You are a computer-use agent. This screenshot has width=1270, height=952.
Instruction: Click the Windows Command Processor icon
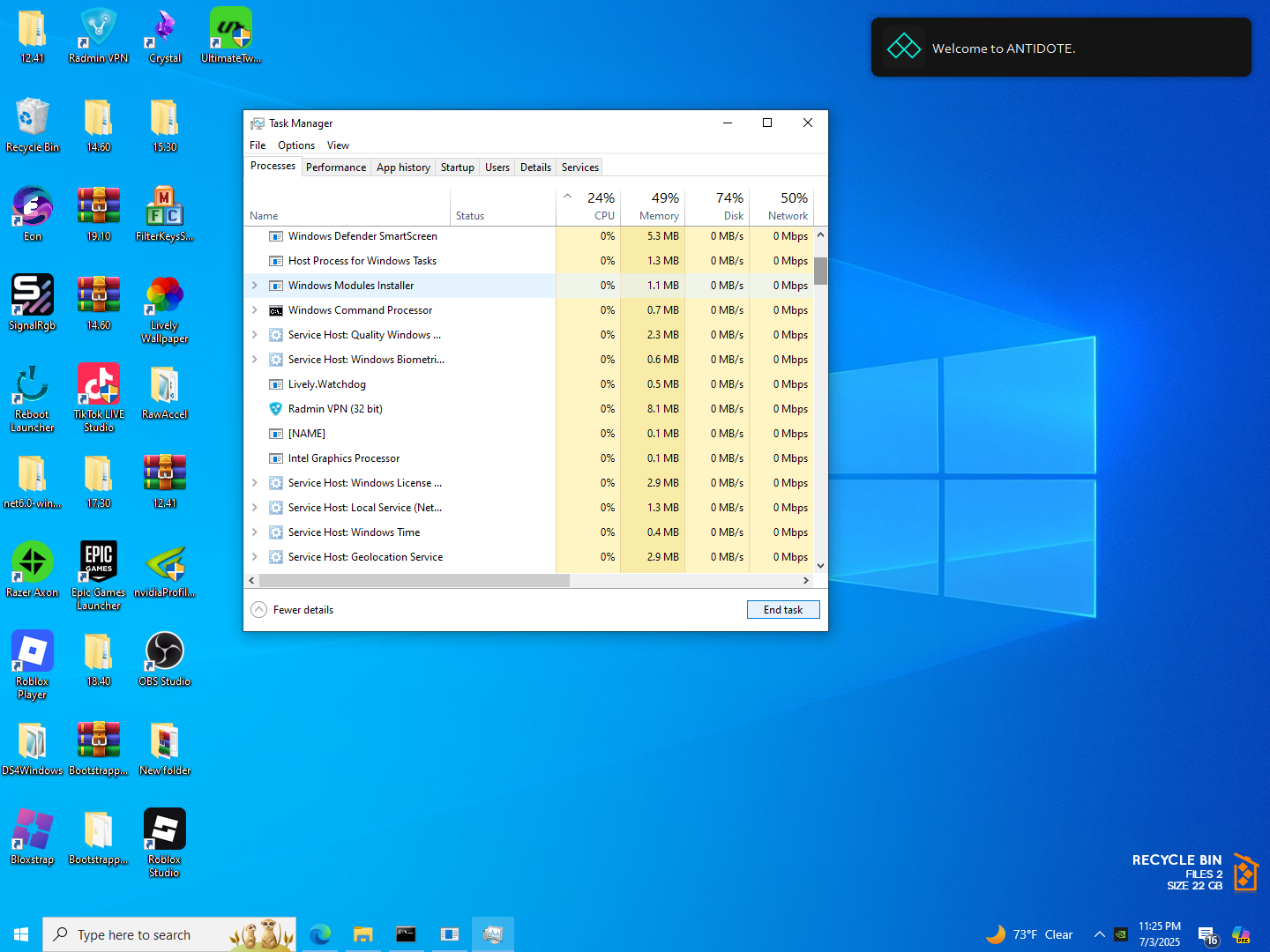point(276,310)
